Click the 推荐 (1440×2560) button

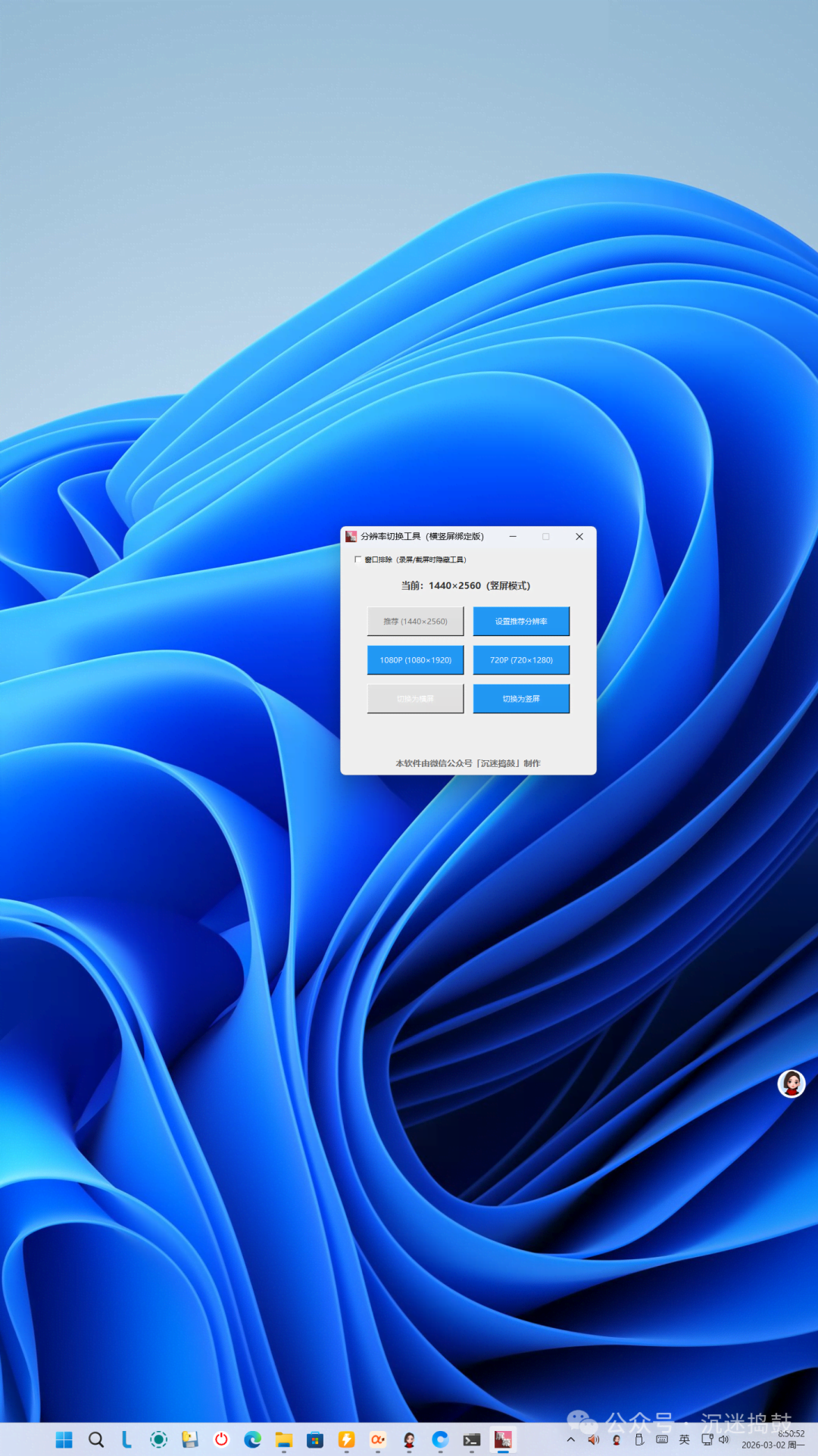coord(415,621)
